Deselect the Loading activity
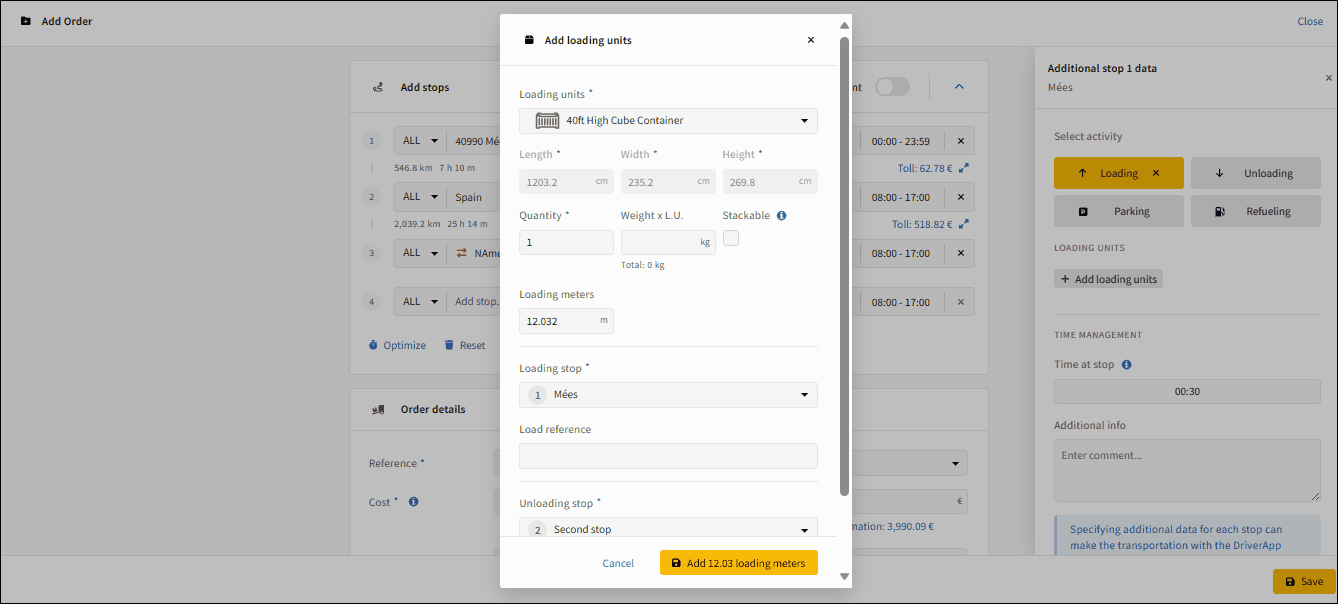The width and height of the screenshot is (1338, 604). coord(1156,173)
